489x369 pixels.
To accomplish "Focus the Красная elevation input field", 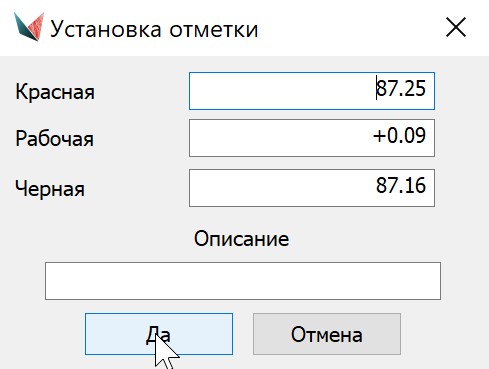I will 312,91.
